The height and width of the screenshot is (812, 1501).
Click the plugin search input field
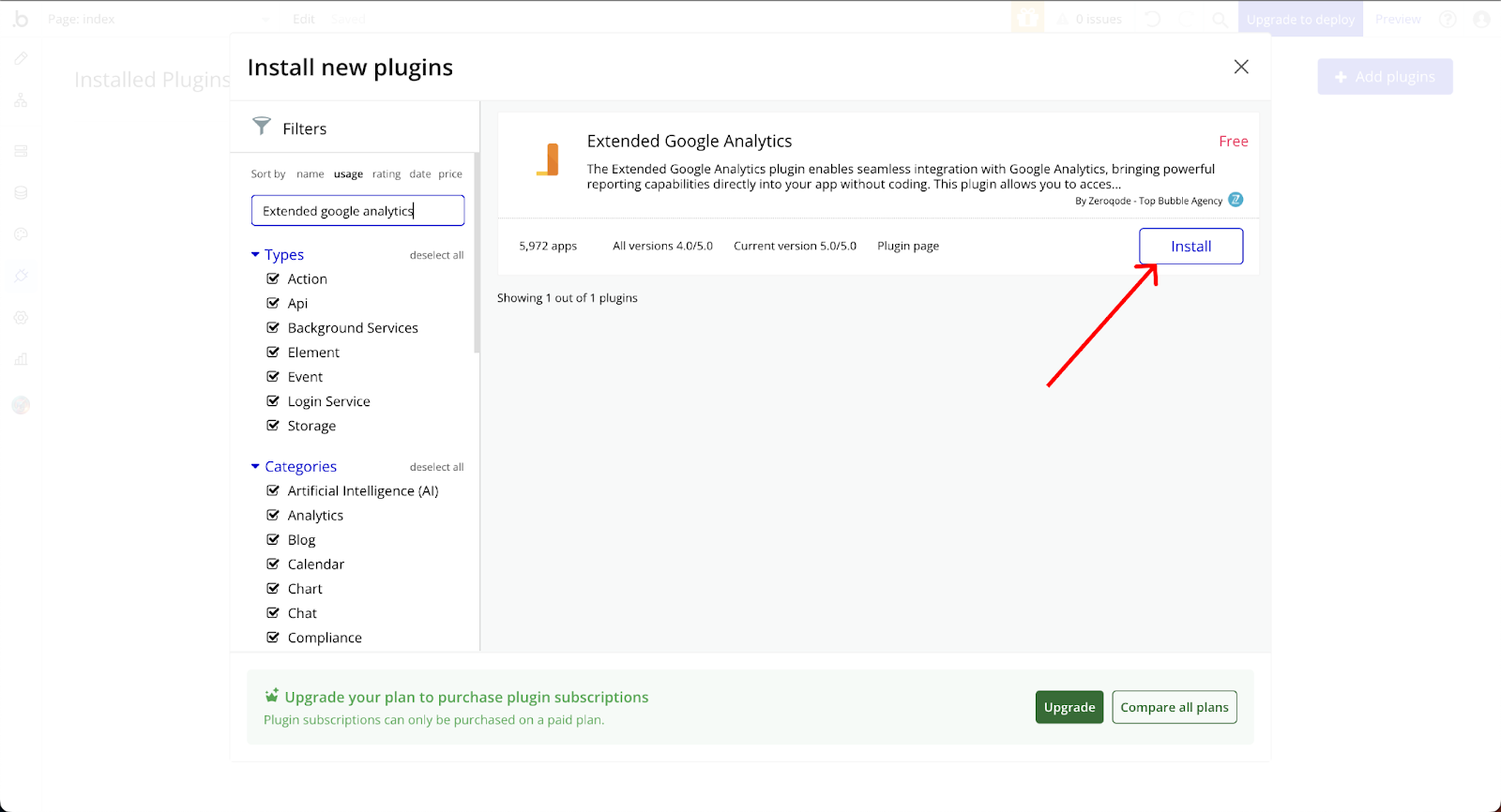[x=357, y=210]
